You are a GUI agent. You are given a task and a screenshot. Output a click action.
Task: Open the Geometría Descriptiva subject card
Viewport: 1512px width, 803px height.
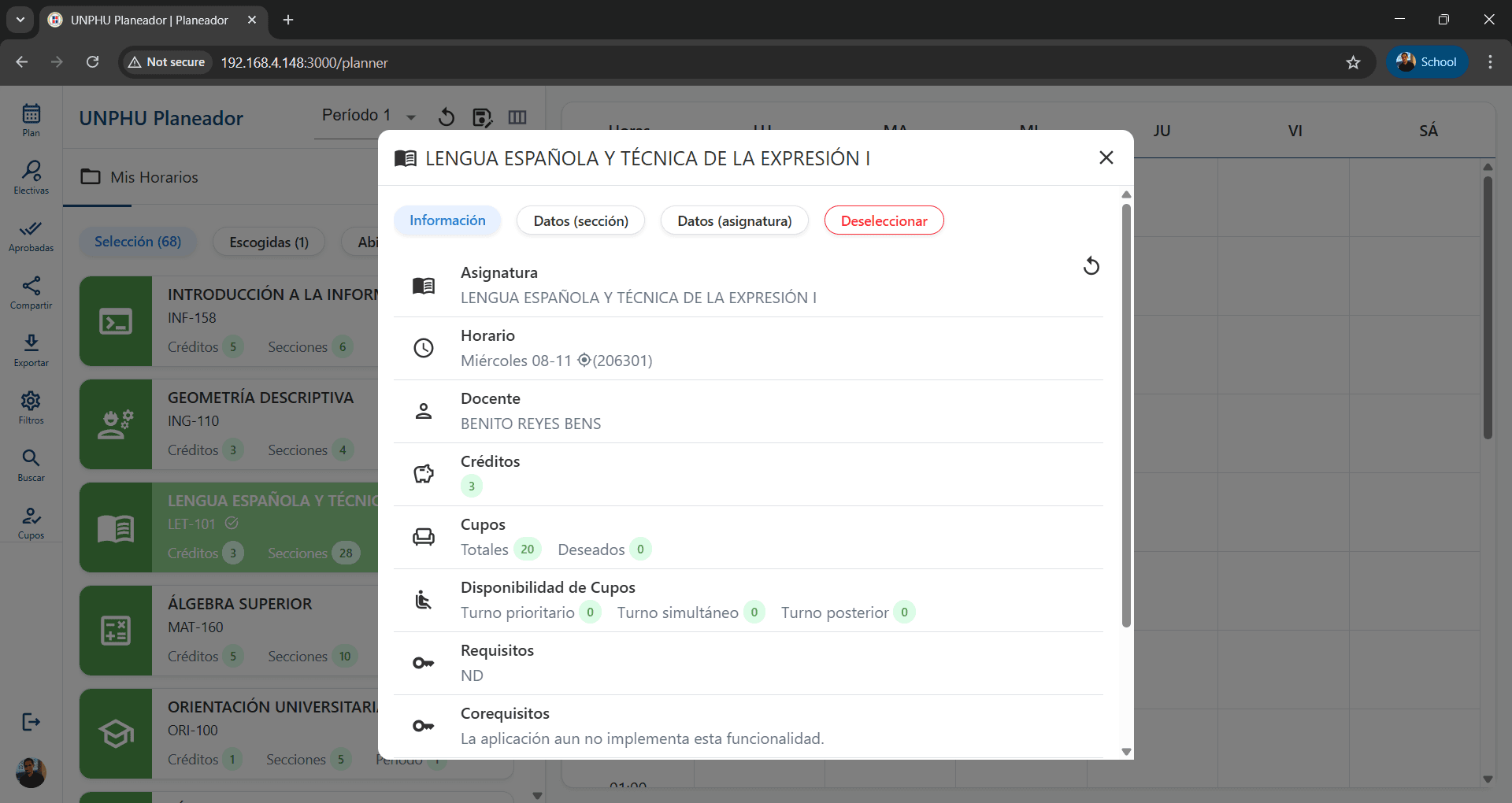228,424
